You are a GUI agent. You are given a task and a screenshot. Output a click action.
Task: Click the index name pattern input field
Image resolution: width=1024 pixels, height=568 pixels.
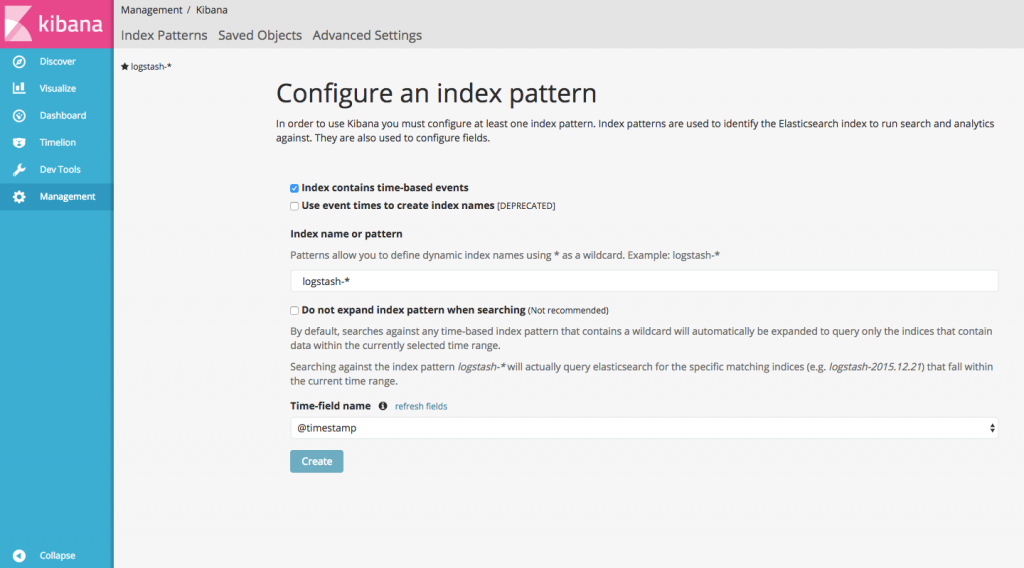[644, 281]
